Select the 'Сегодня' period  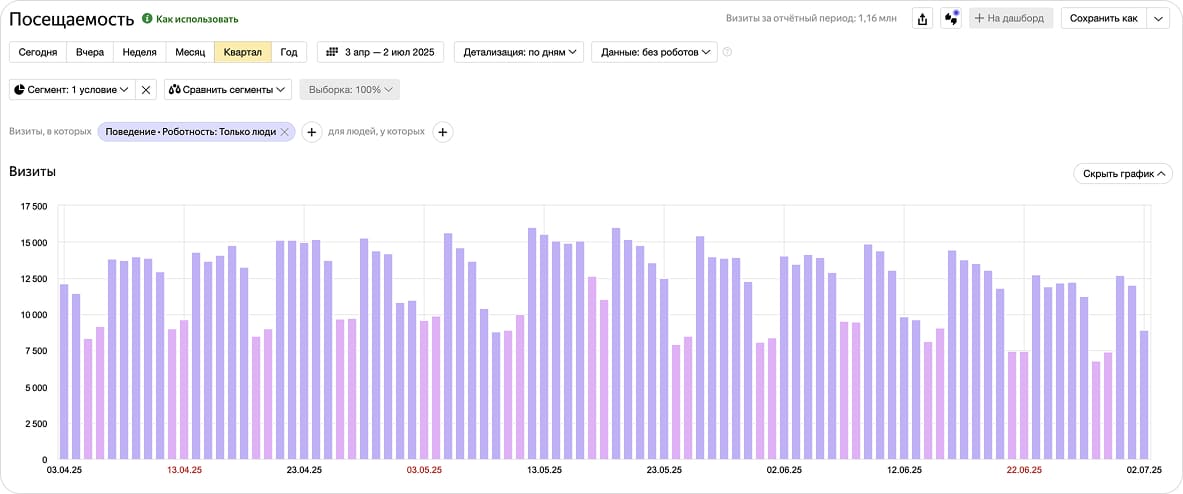tap(38, 52)
